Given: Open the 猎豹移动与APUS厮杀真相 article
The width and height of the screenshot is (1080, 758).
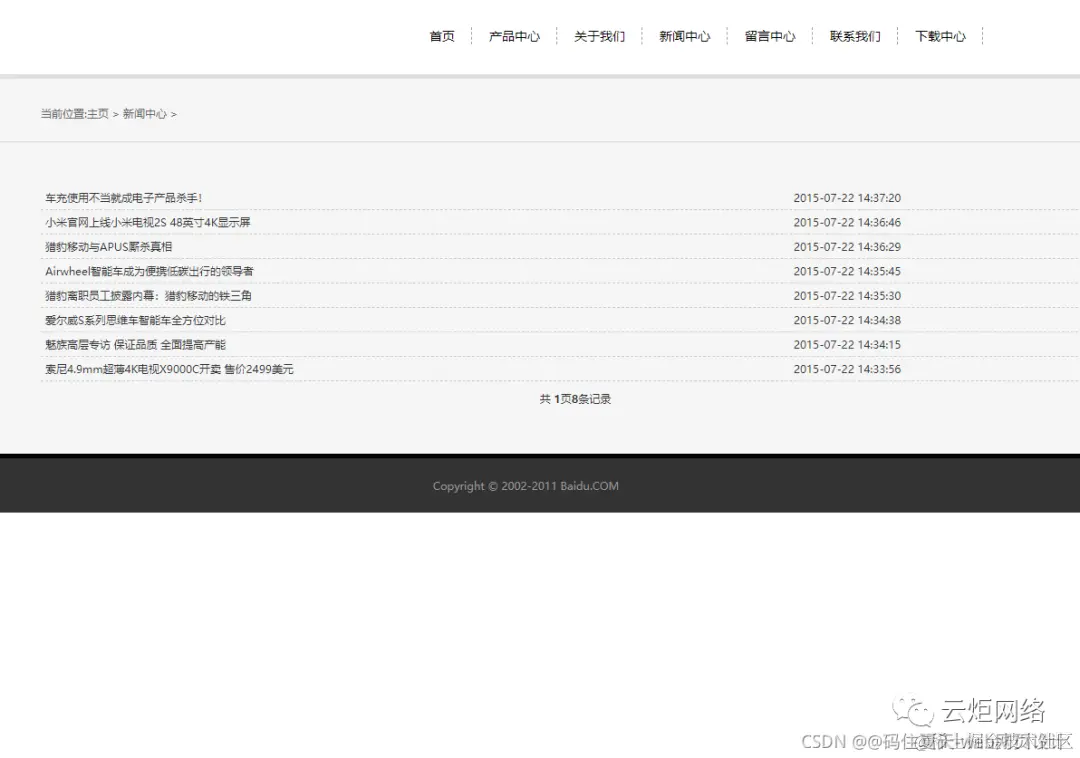Looking at the screenshot, I should (x=110, y=246).
